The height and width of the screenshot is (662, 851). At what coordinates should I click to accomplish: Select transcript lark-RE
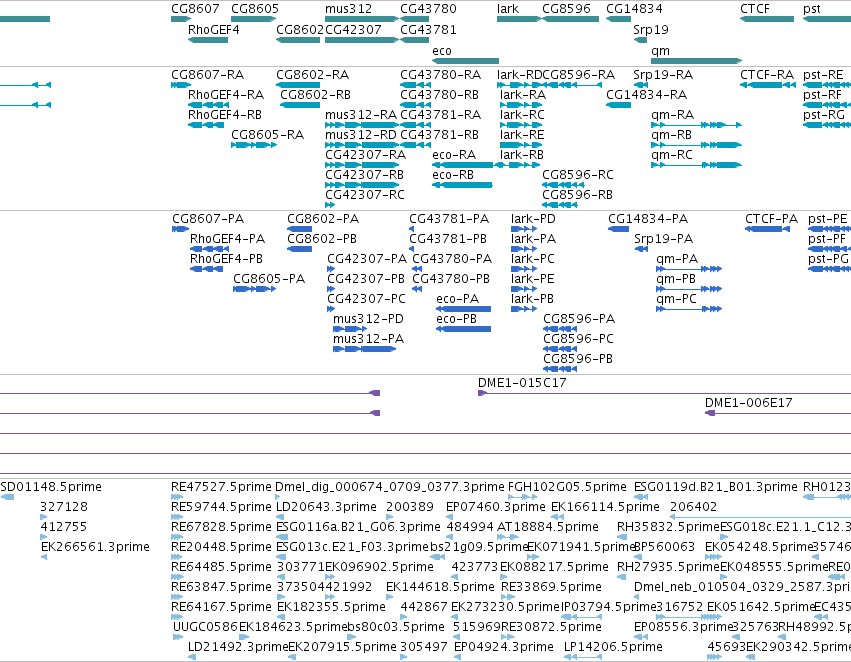pos(521,145)
